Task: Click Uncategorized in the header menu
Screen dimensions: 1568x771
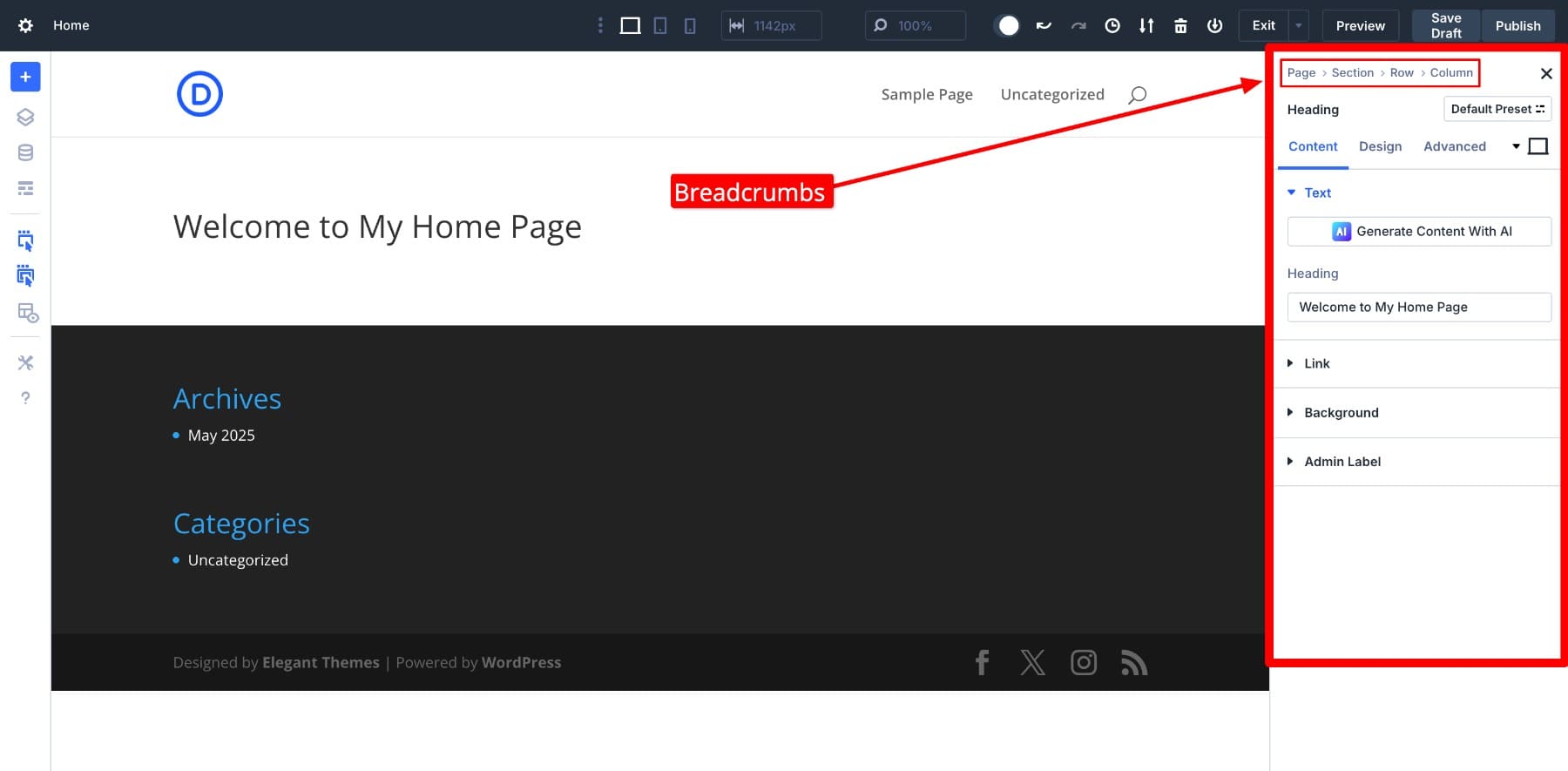Action: pos(1052,94)
